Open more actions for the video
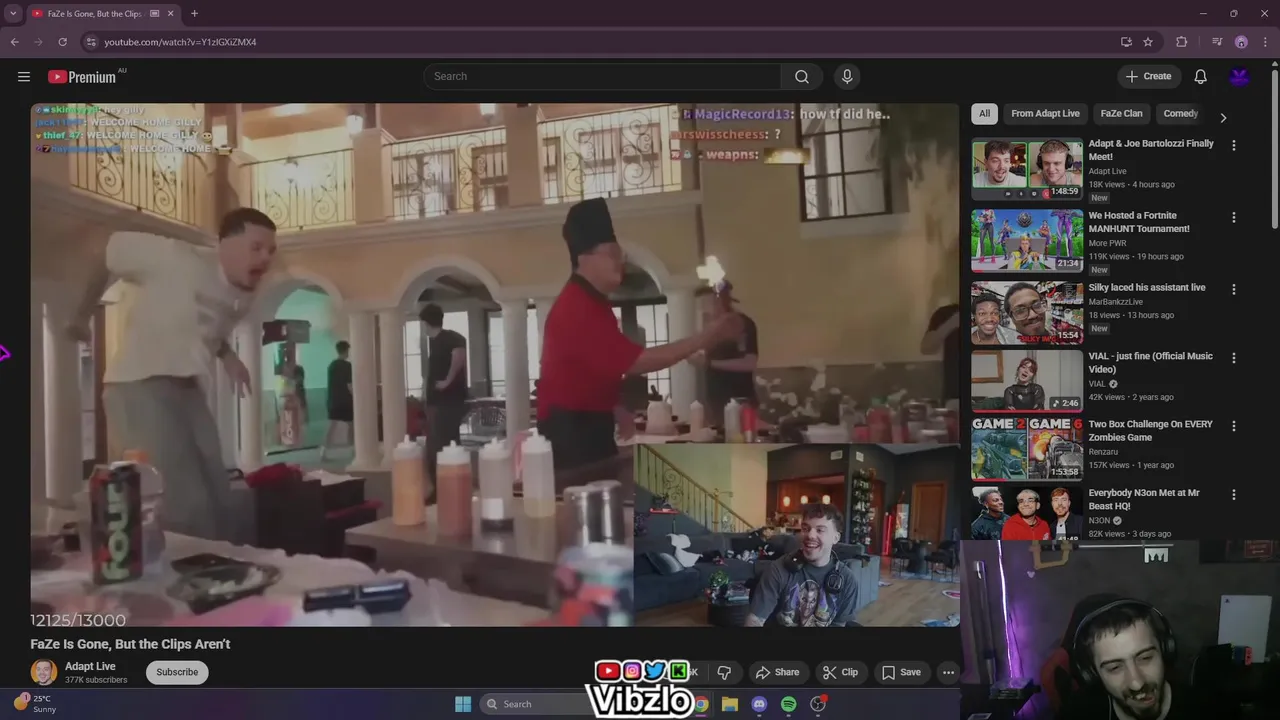 pyautogui.click(x=948, y=672)
